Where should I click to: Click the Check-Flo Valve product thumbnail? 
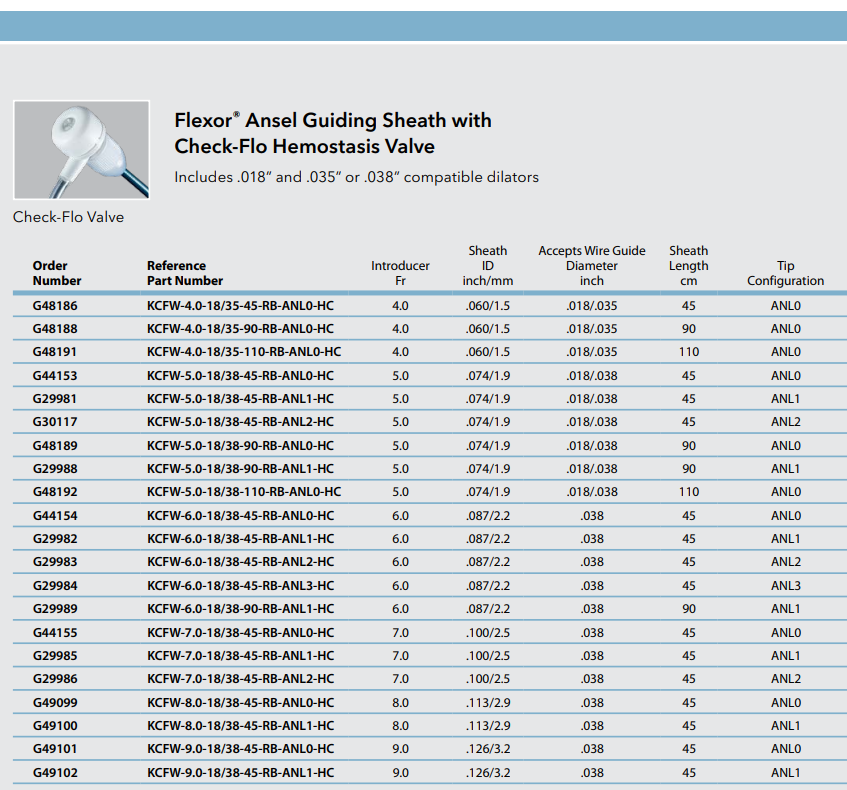tap(82, 150)
